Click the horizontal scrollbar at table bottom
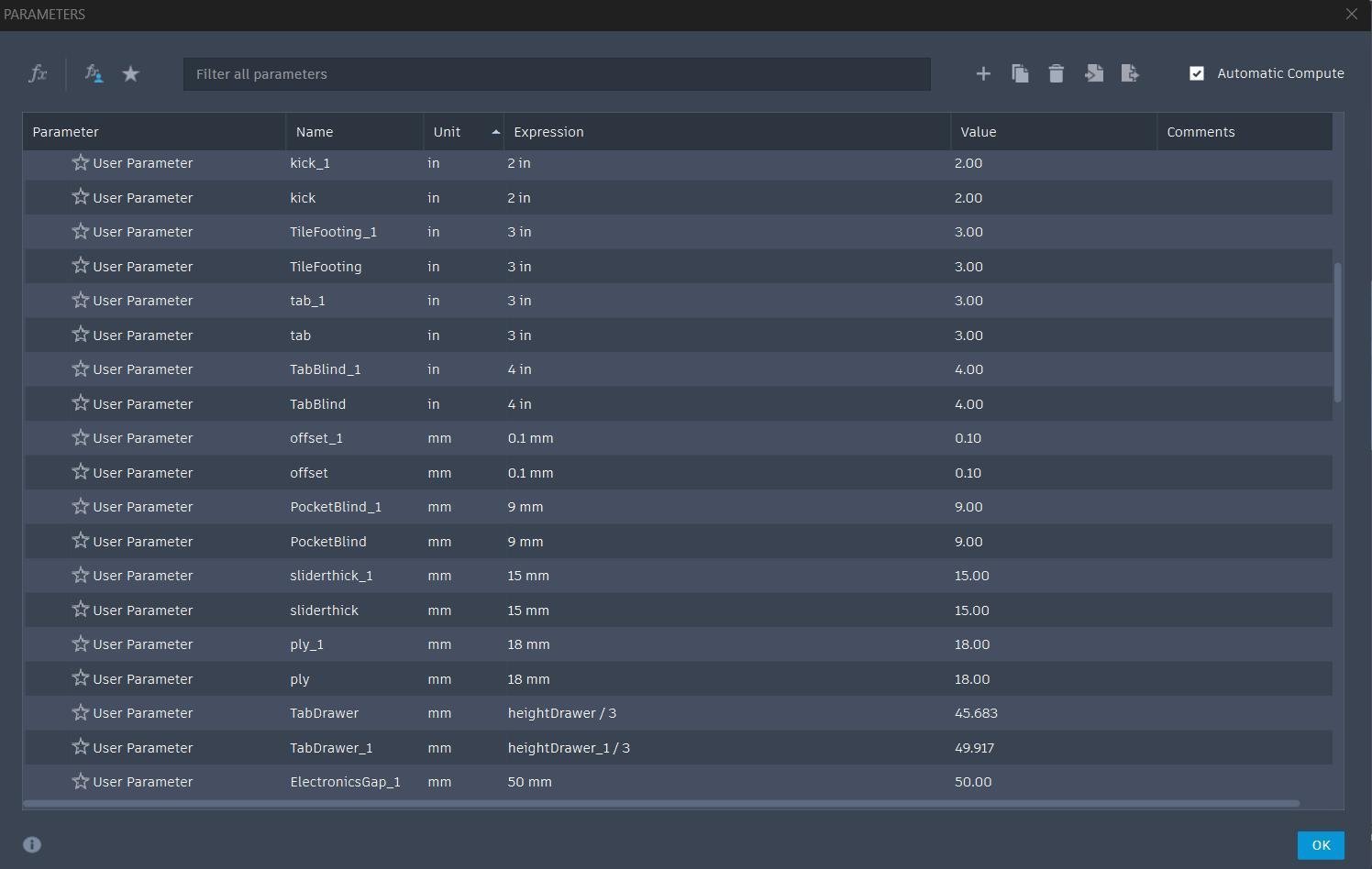 tap(661, 804)
